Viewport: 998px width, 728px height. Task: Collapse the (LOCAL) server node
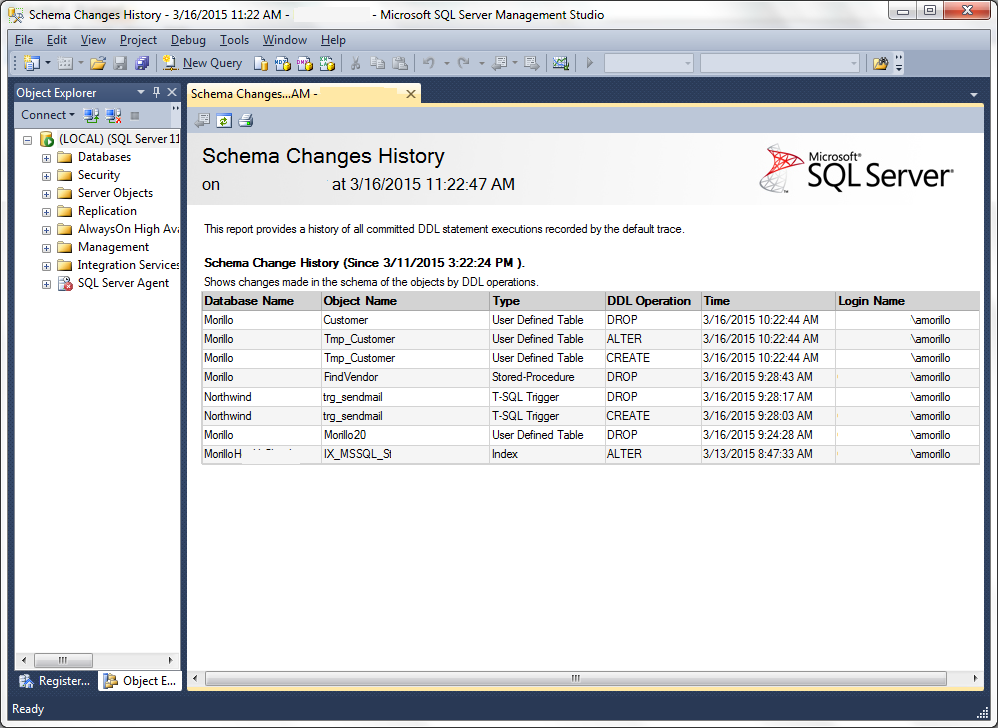click(27, 139)
